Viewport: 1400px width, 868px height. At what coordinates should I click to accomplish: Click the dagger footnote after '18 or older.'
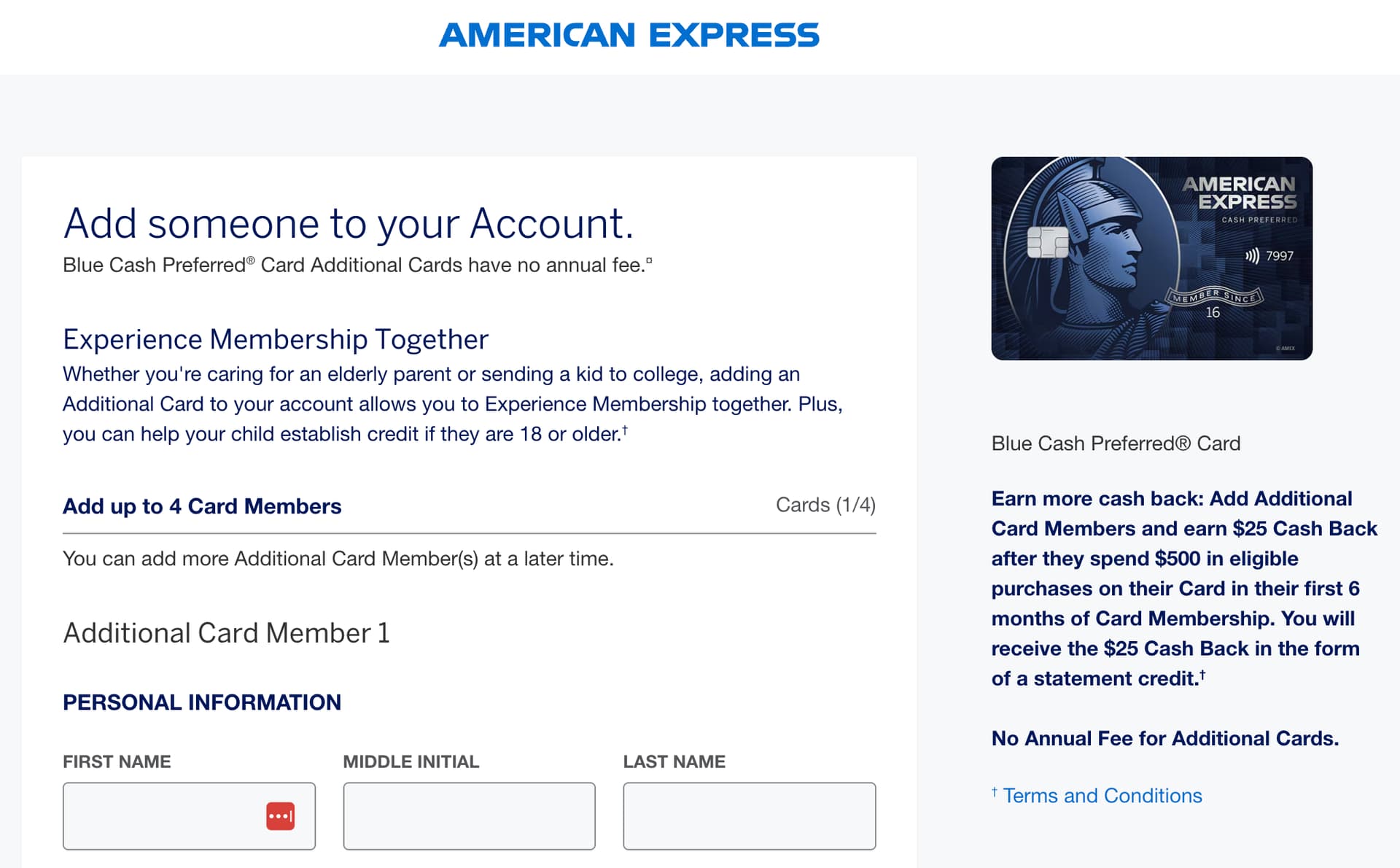click(x=625, y=430)
